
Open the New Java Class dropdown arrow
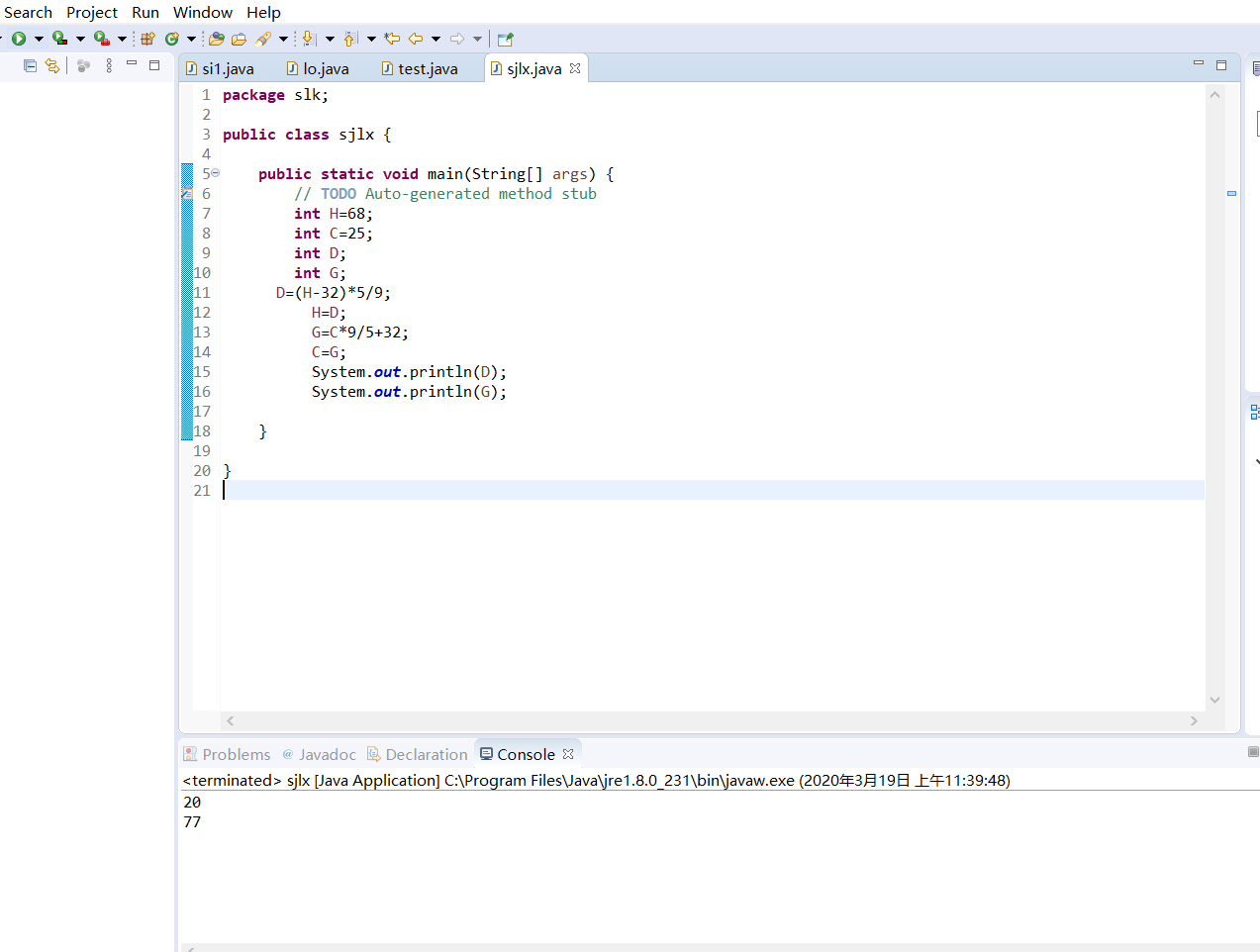coord(191,39)
